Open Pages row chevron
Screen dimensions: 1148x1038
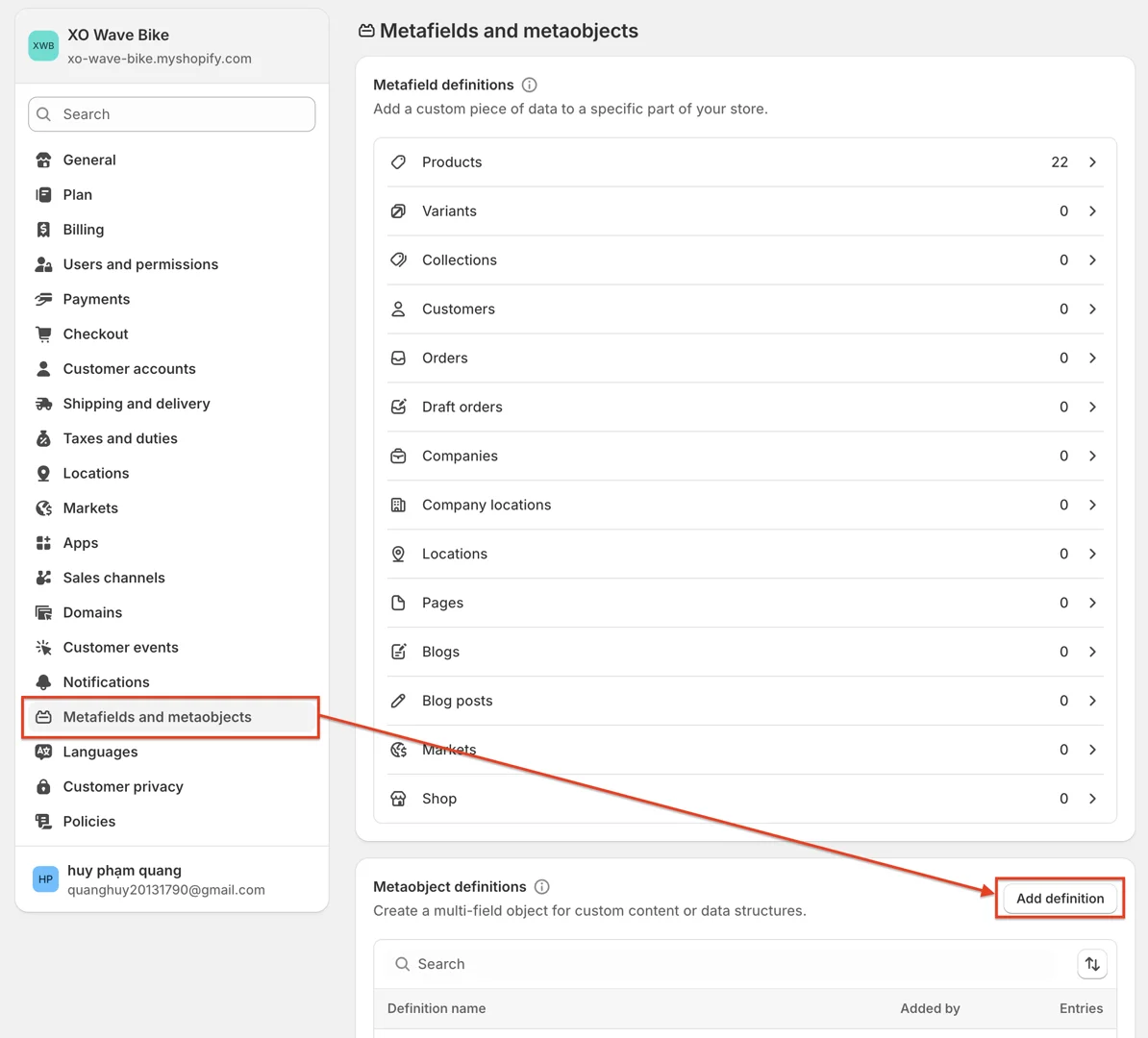tap(1092, 604)
